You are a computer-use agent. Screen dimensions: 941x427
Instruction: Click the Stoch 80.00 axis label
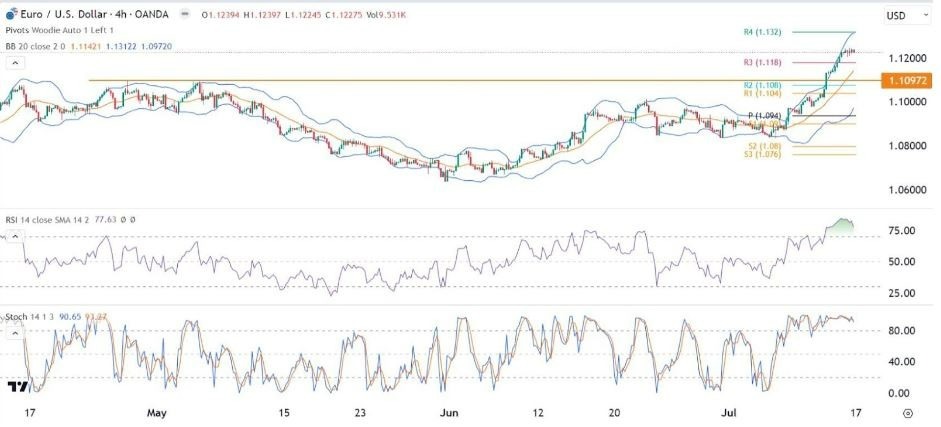coord(903,331)
